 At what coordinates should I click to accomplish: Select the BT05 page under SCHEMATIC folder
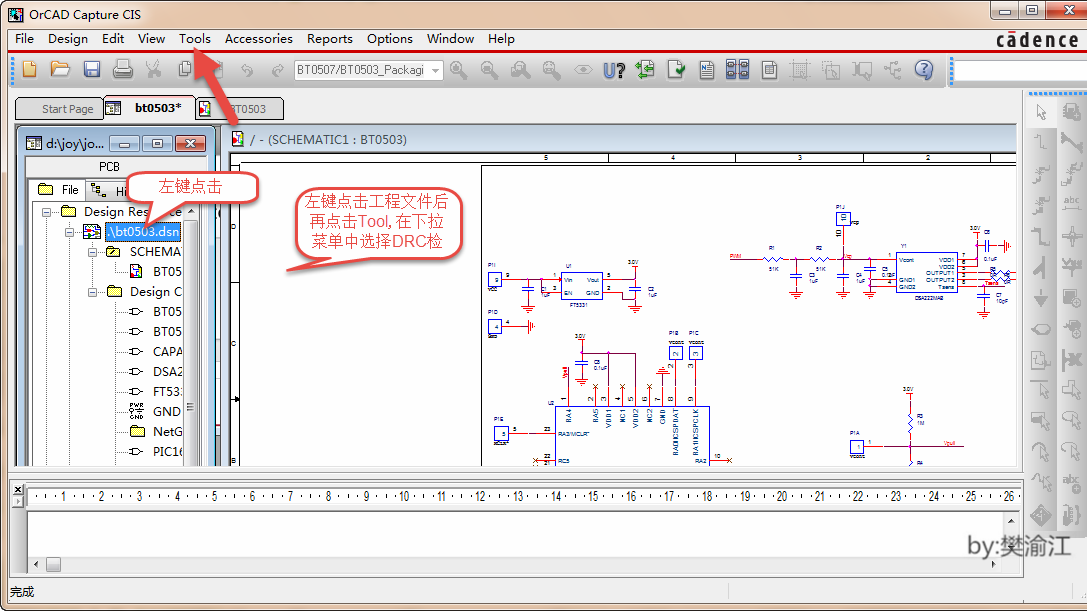167,272
